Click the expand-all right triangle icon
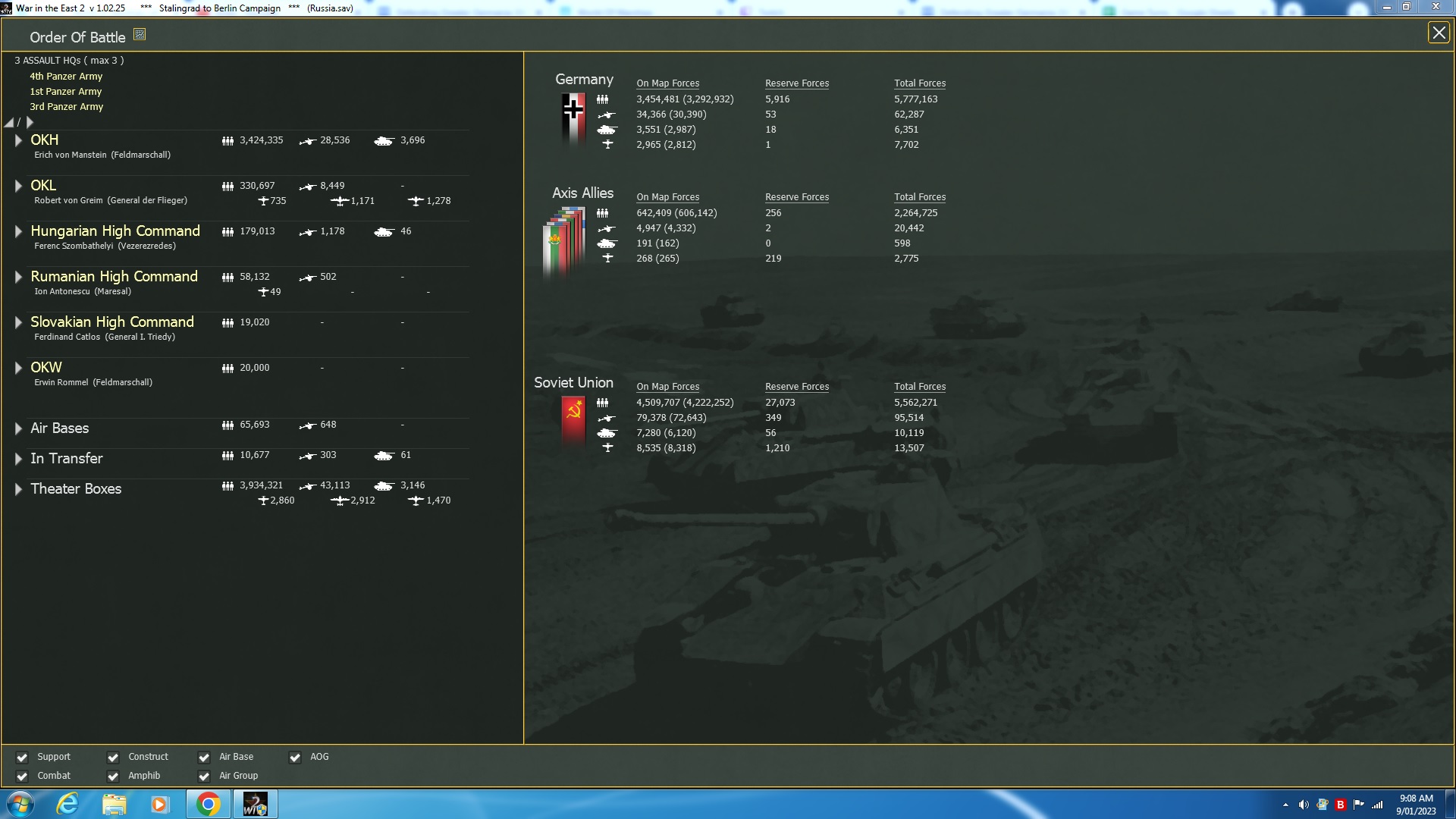 30,122
